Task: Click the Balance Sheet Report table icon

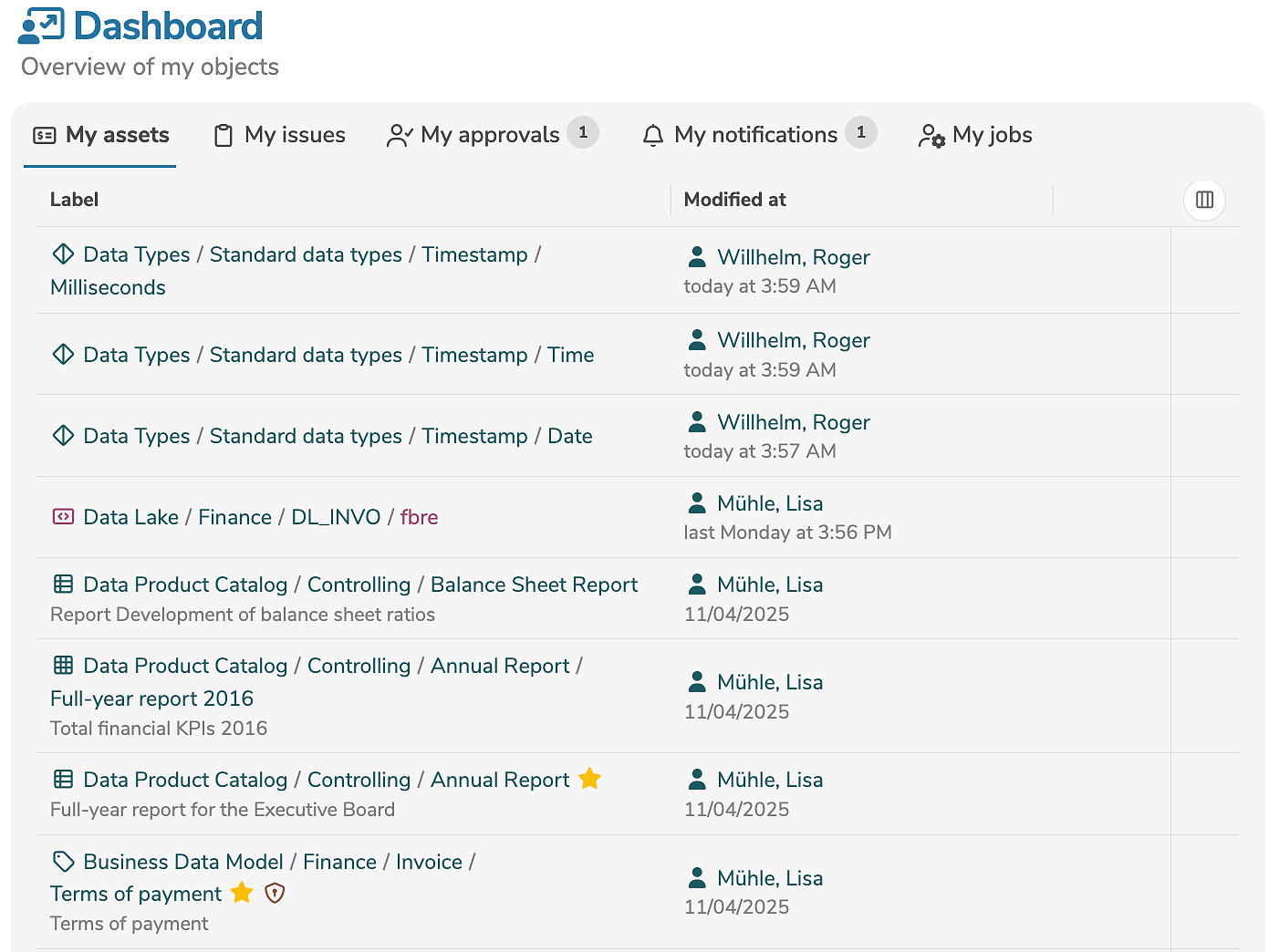Action: click(63, 585)
